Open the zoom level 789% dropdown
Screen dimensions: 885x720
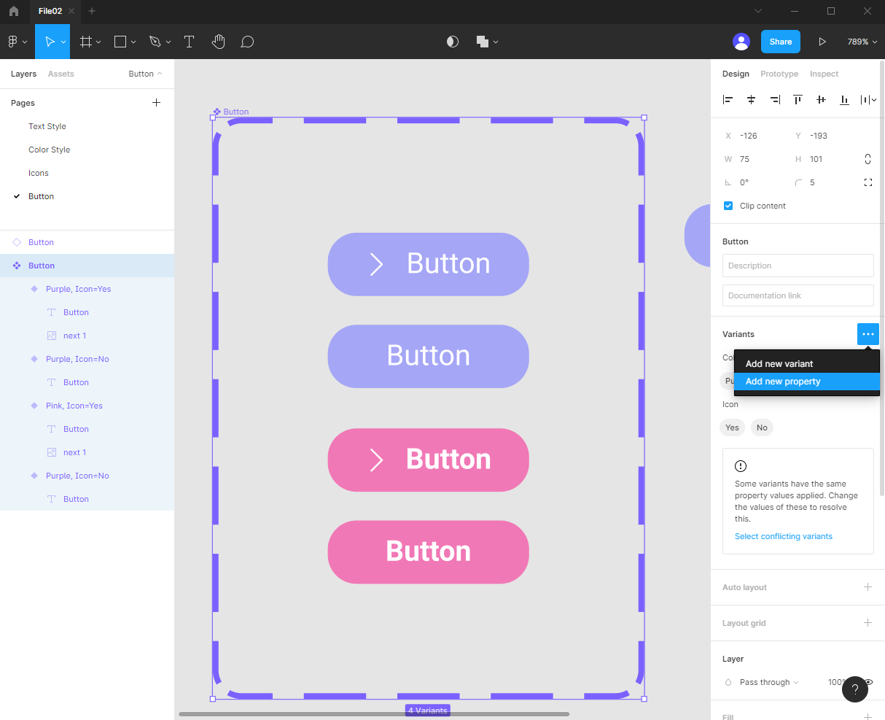861,42
